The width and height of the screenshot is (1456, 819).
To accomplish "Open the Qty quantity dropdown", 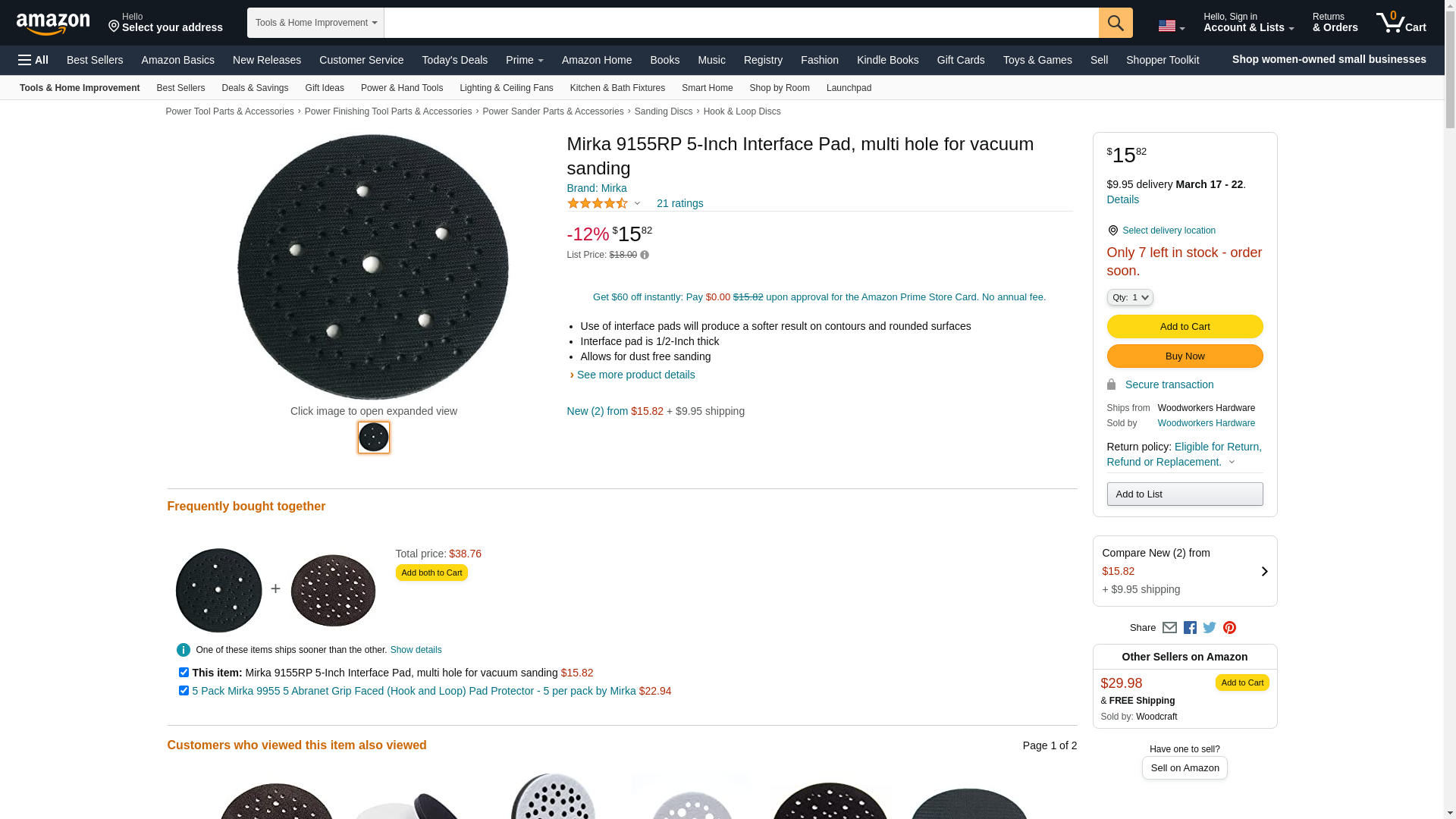I will click(1130, 297).
